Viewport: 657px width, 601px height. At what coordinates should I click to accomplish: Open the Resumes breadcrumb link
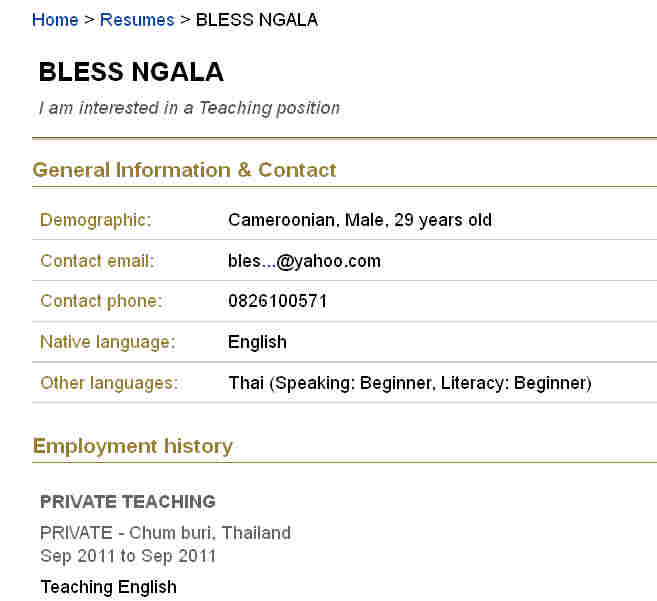coord(137,20)
